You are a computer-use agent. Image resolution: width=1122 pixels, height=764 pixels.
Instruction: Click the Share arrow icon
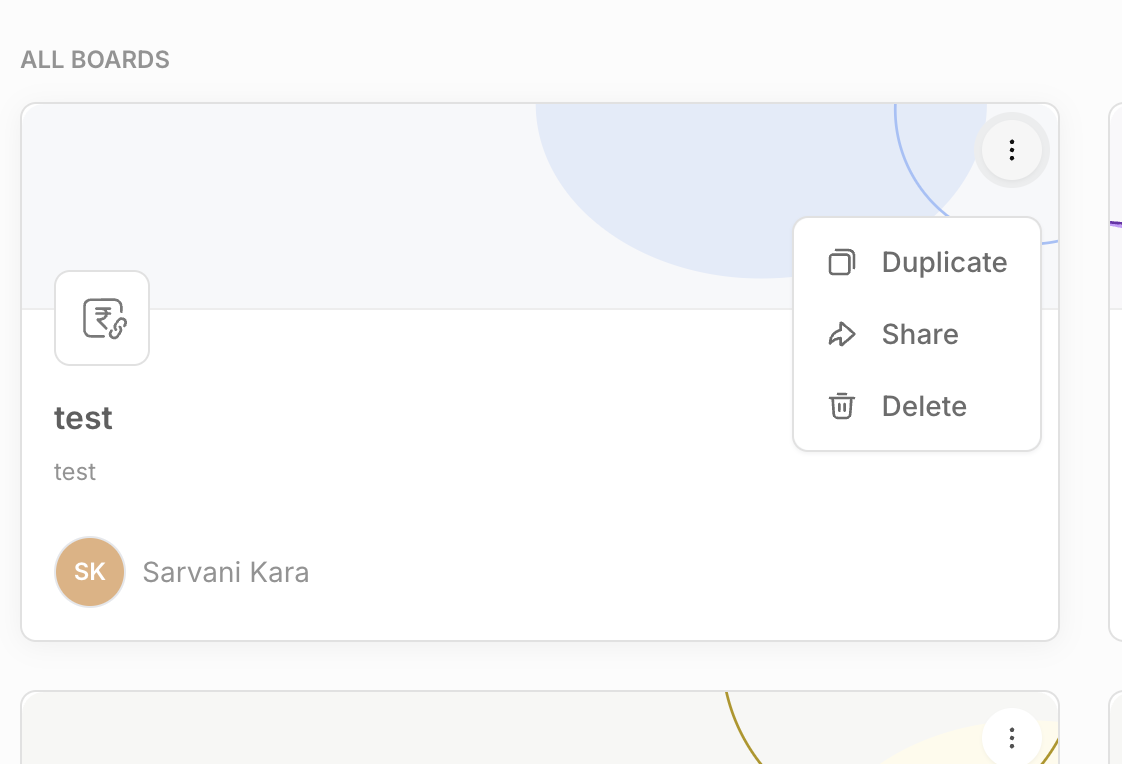pyautogui.click(x=842, y=334)
